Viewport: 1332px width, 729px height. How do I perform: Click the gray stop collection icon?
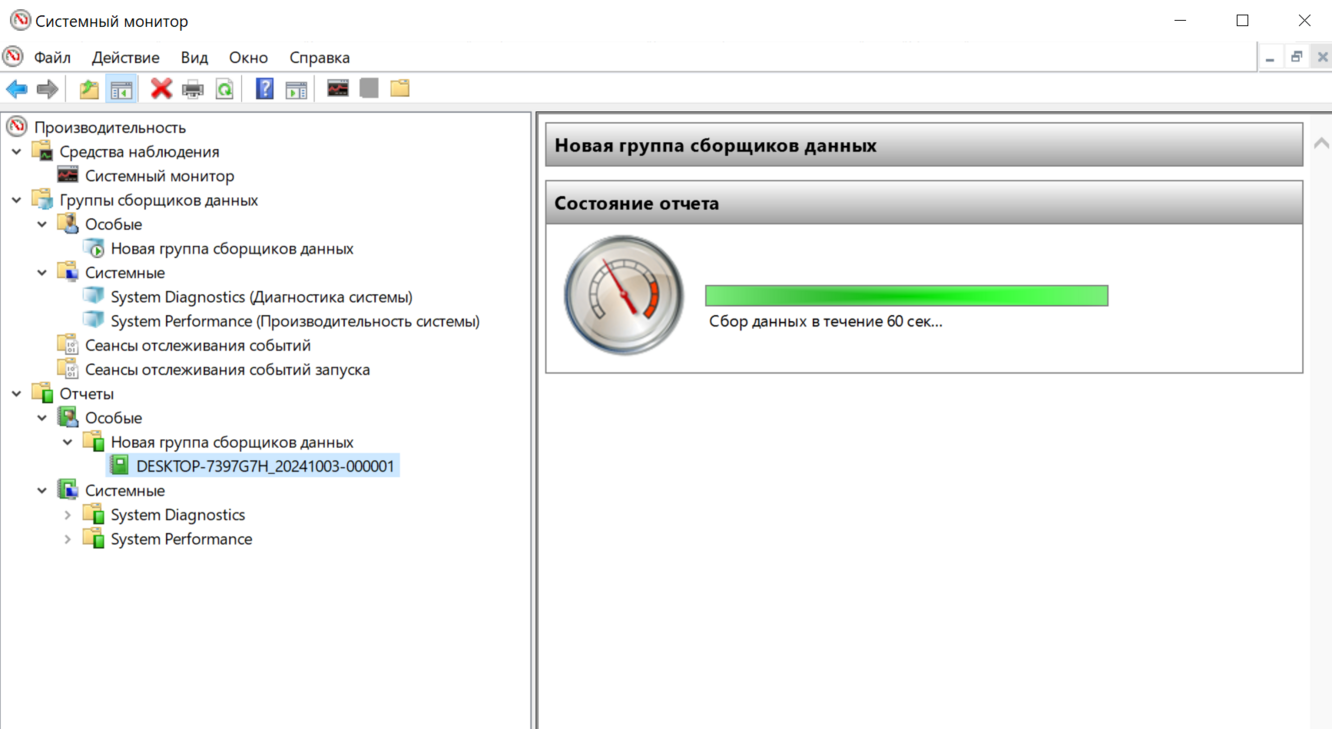369,89
